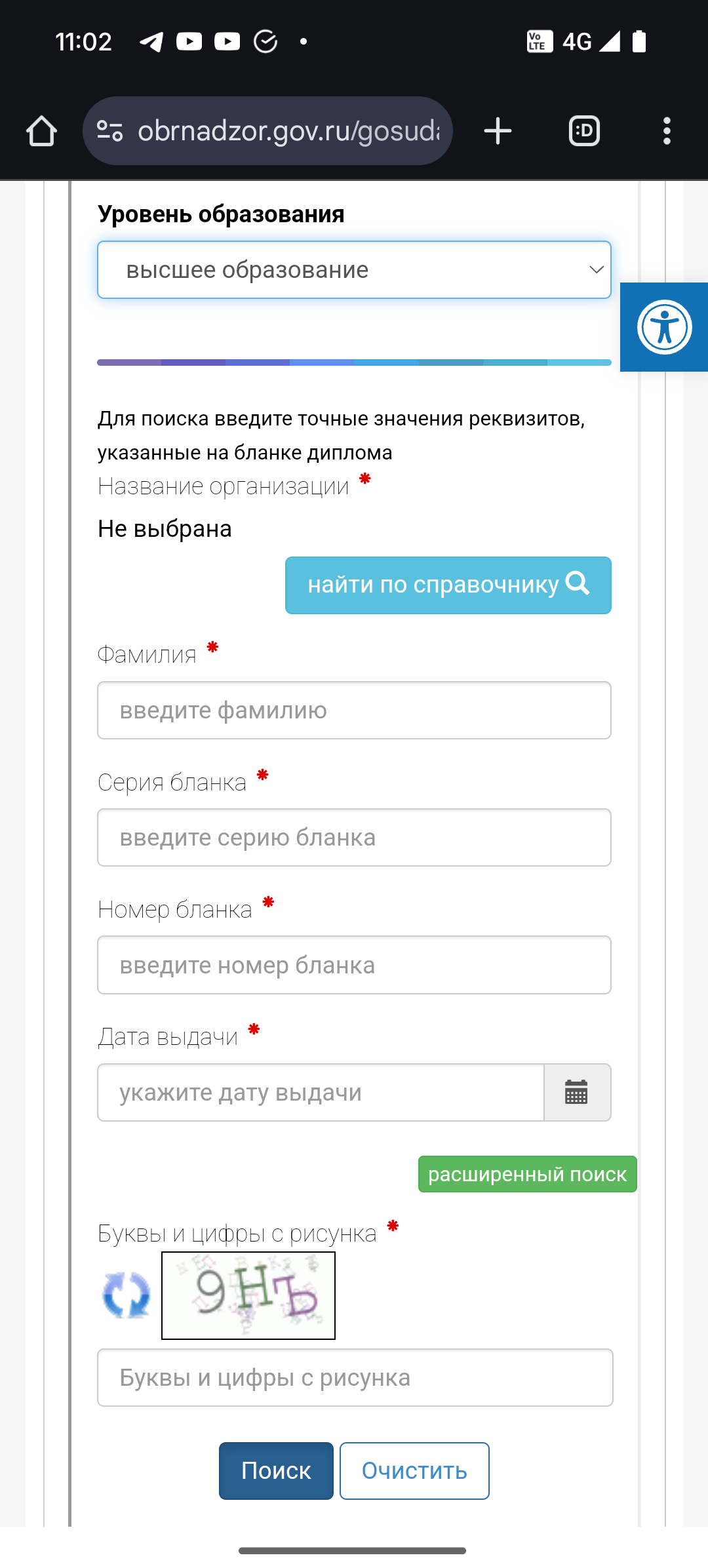
Task: Expand the education level dropdown
Action: pos(354,270)
